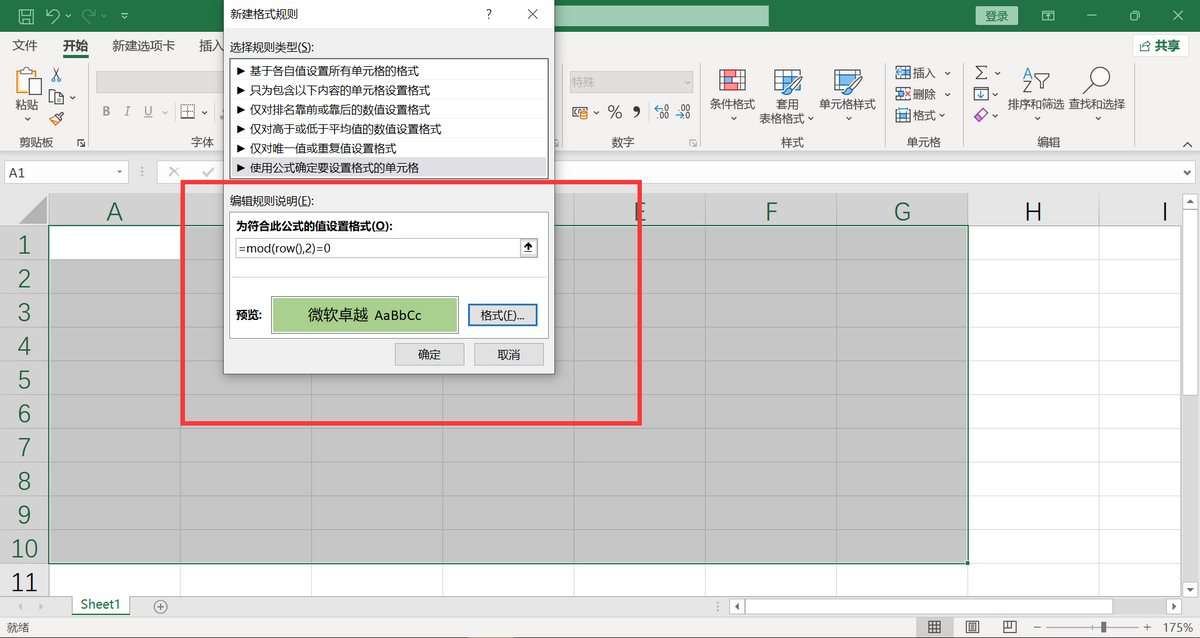Viewport: 1200px width, 638px height.
Task: Click Insert cells (插入) button
Action: point(923,73)
